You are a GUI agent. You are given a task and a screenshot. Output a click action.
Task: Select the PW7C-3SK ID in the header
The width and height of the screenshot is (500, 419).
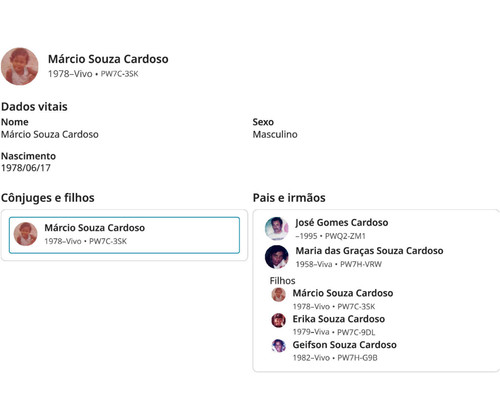119,74
